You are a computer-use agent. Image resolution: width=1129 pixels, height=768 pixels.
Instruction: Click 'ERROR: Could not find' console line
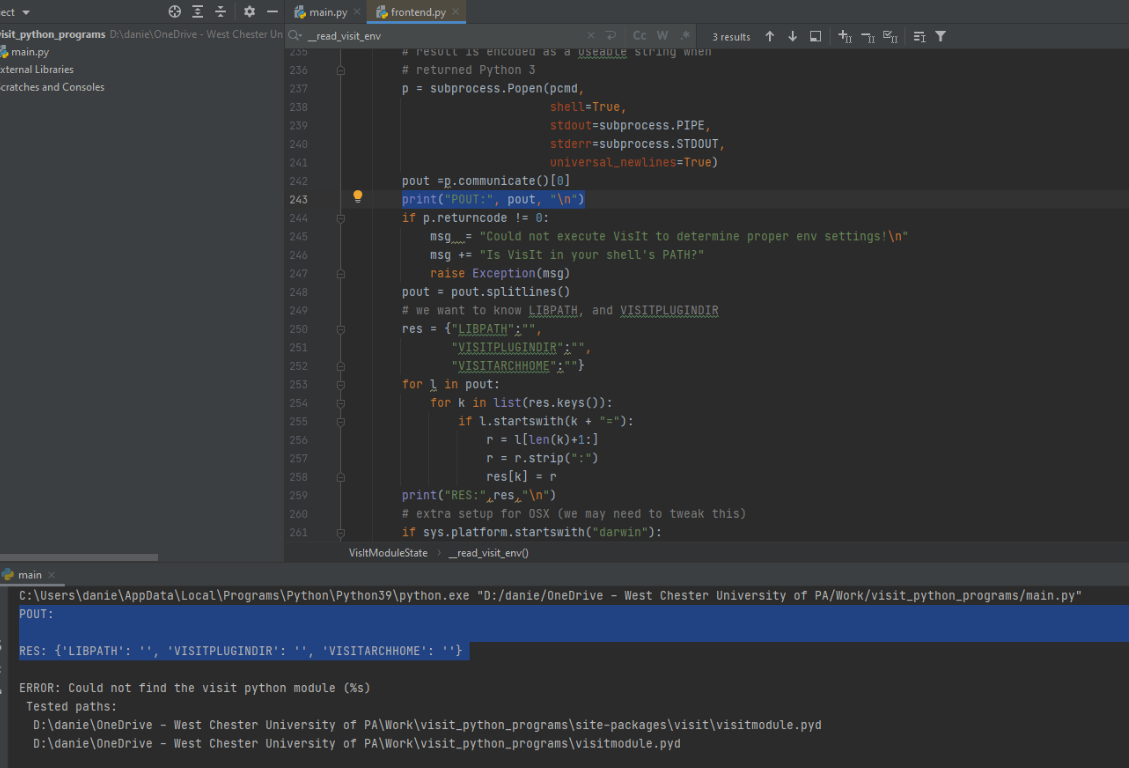[194, 688]
